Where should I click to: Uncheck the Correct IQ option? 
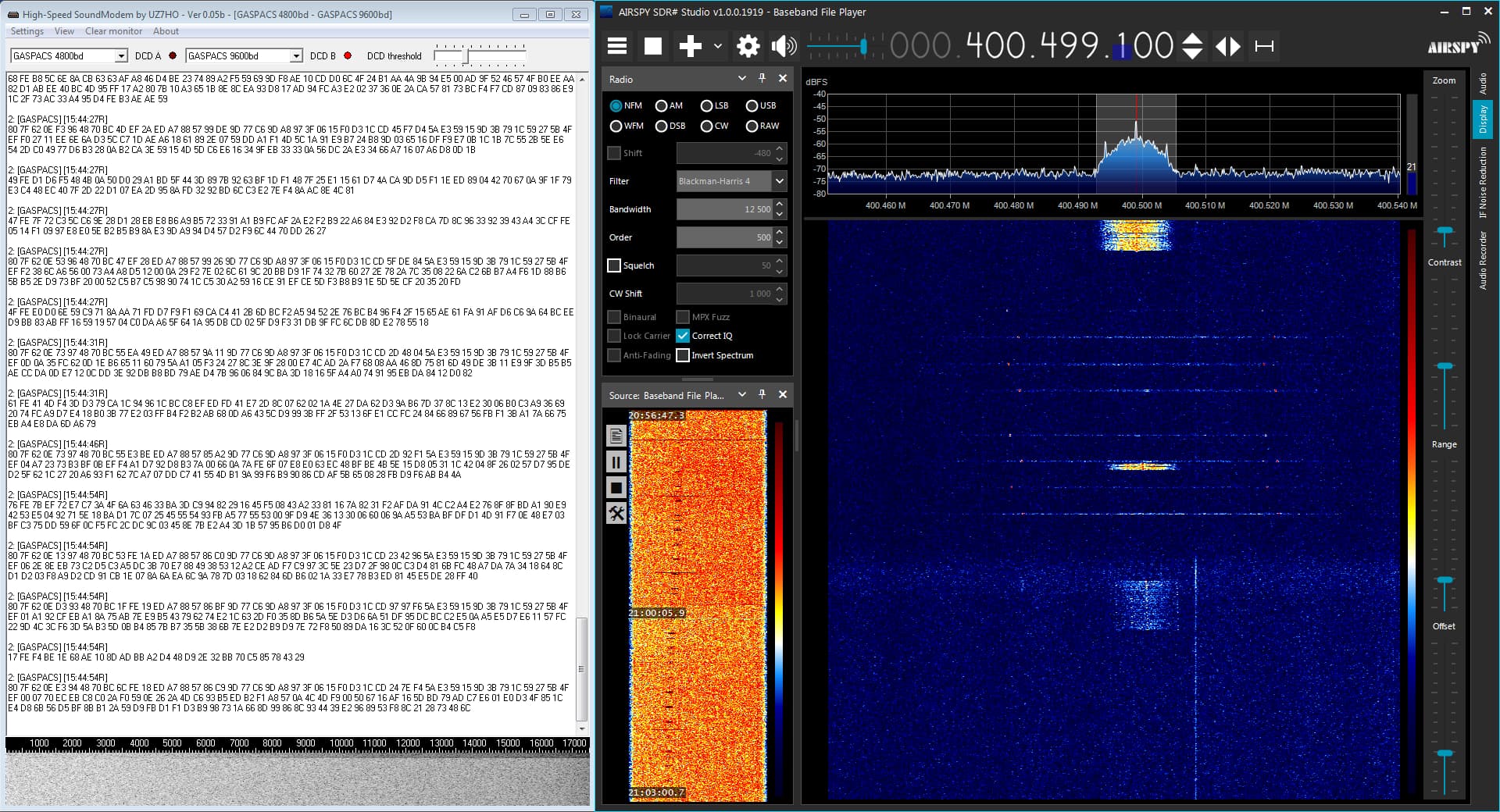(x=683, y=336)
